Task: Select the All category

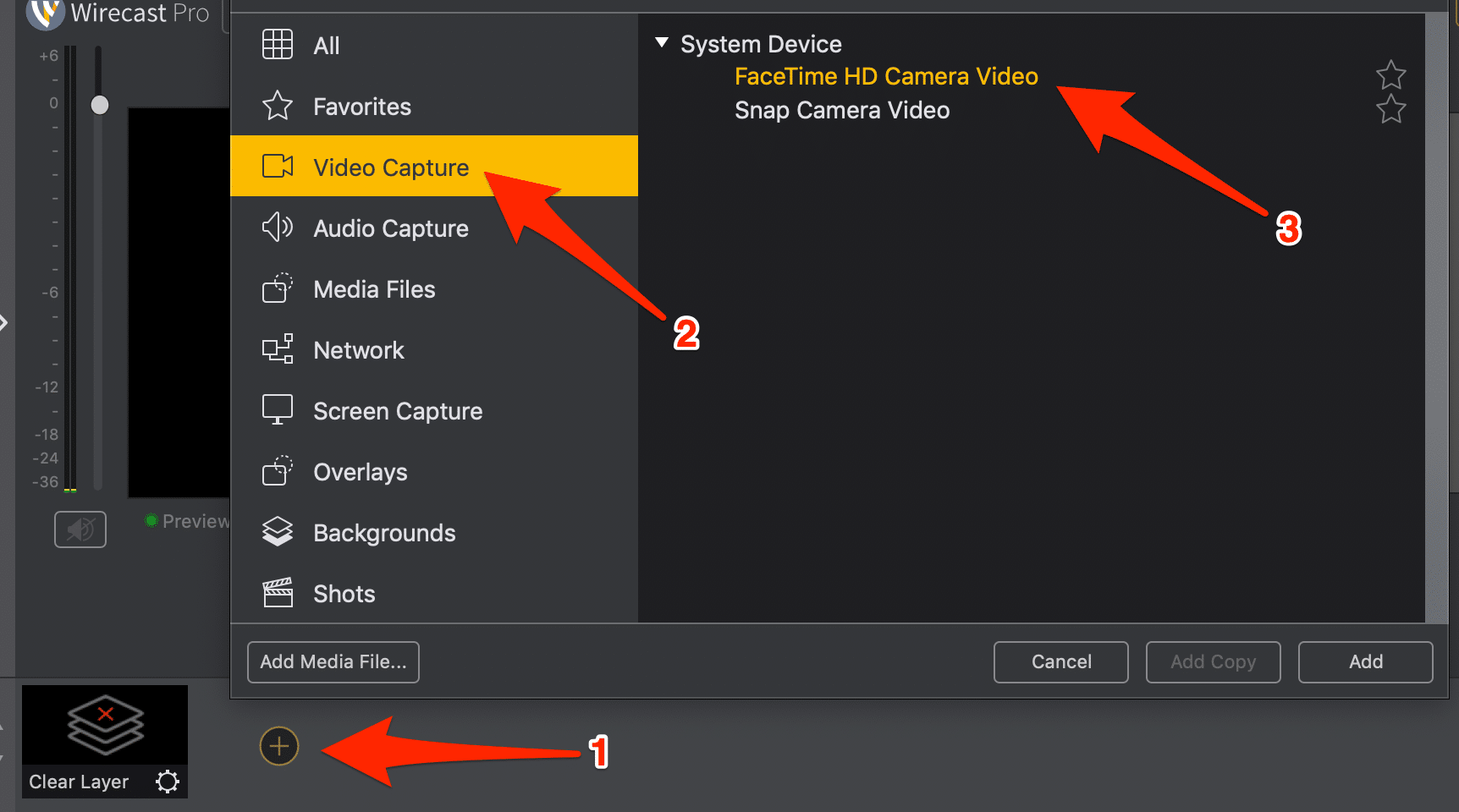Action: tap(434, 45)
